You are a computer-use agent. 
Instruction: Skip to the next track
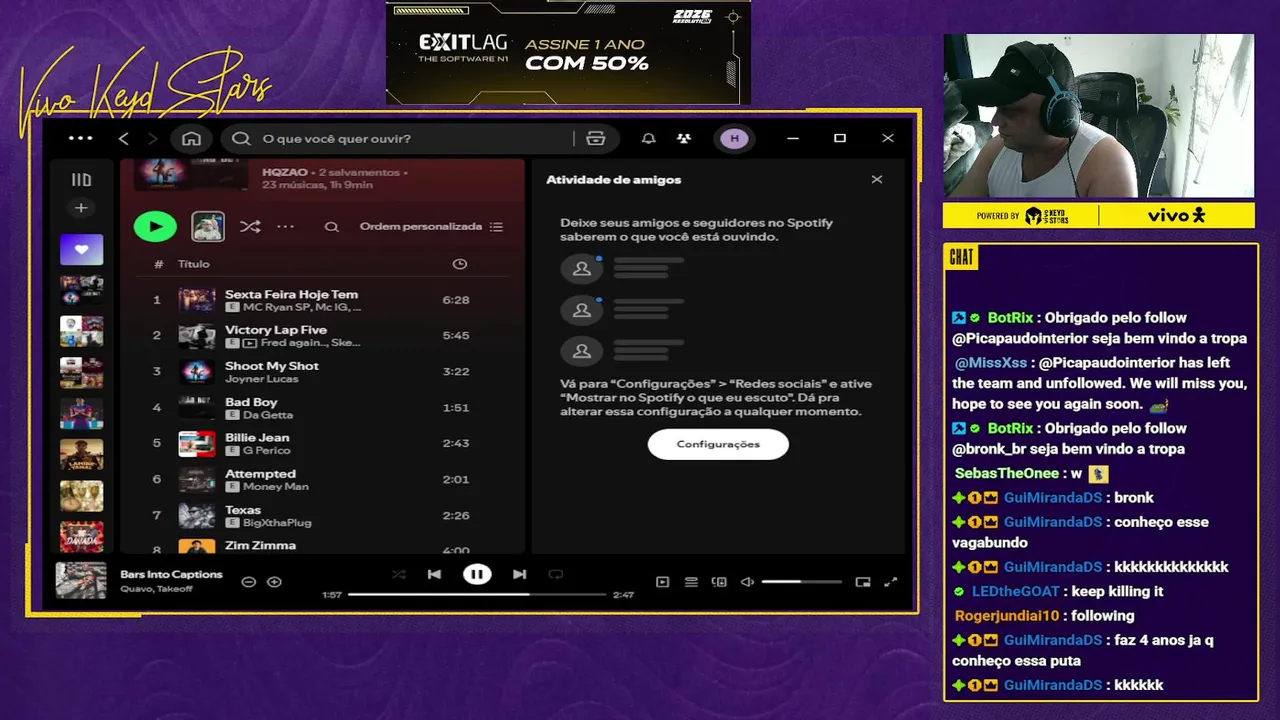point(519,574)
